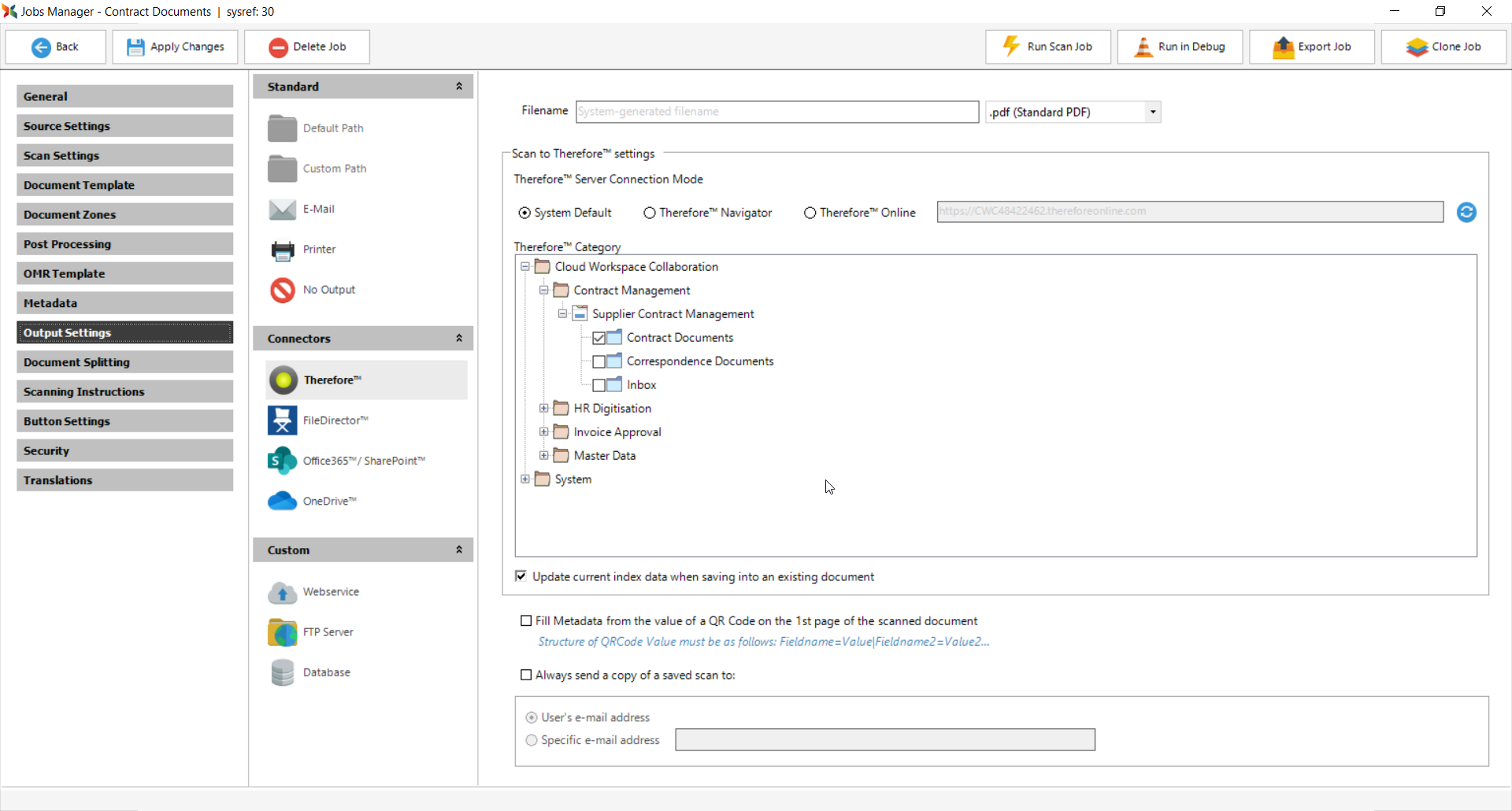Select Office365/SharePoint output connector

click(283, 461)
